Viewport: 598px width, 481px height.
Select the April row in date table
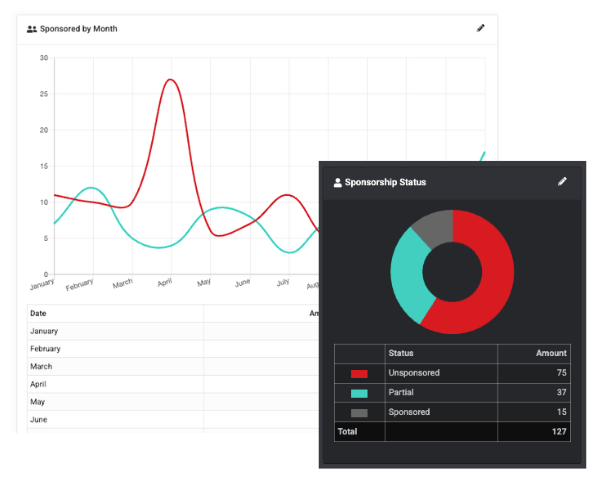tap(173, 384)
